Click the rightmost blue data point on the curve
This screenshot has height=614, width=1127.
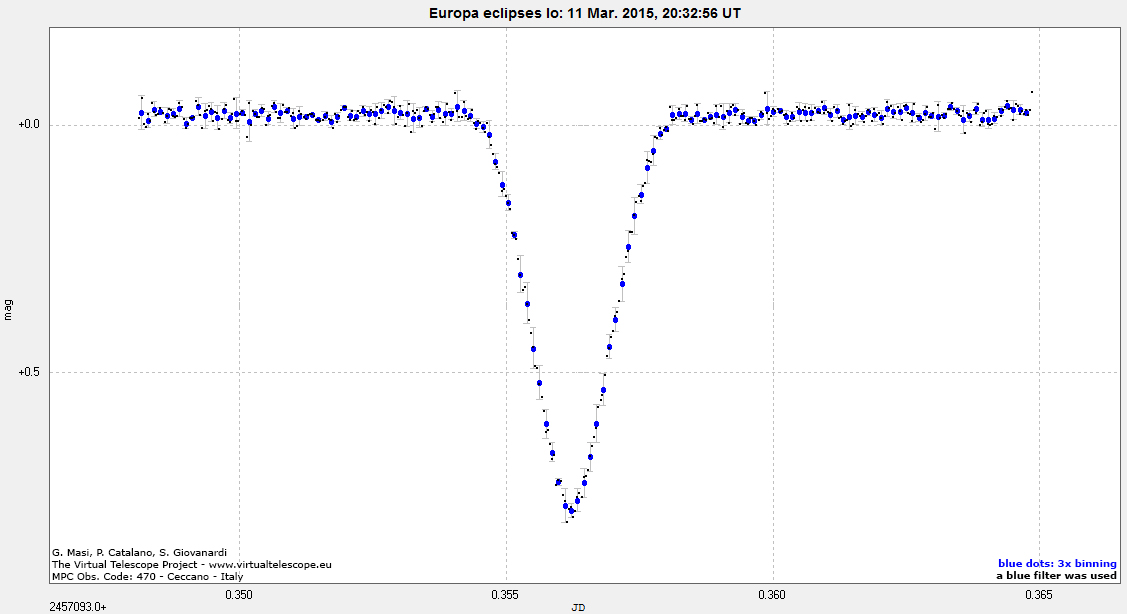tap(1027, 112)
